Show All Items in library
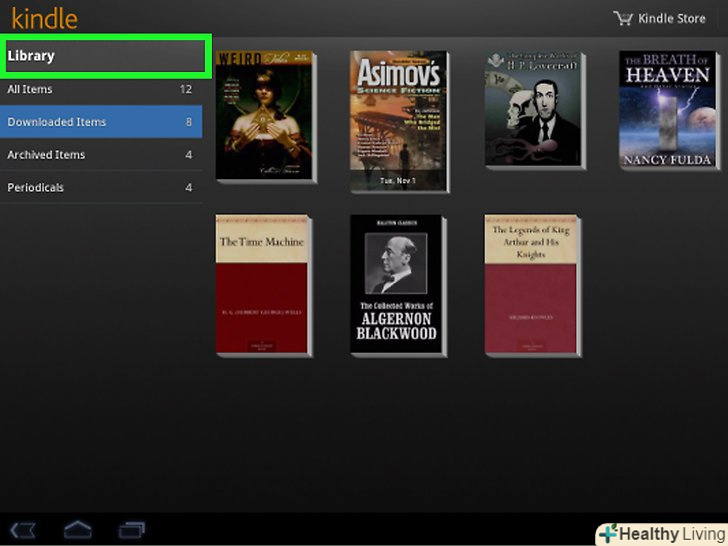The height and width of the screenshot is (546, 728). [x=101, y=89]
